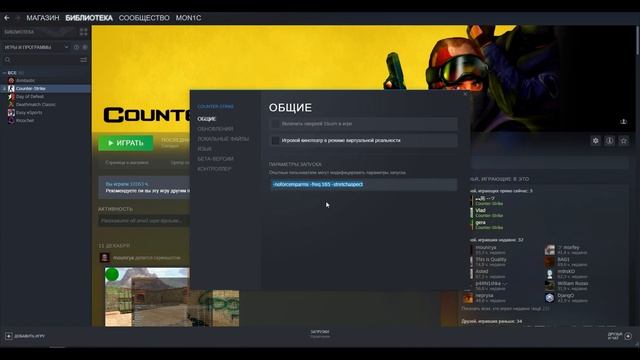Image resolution: width=640 pixels, height=360 pixels.
Task: Open КОНТРОЛЛЕР section in properties
Action: [x=214, y=169]
